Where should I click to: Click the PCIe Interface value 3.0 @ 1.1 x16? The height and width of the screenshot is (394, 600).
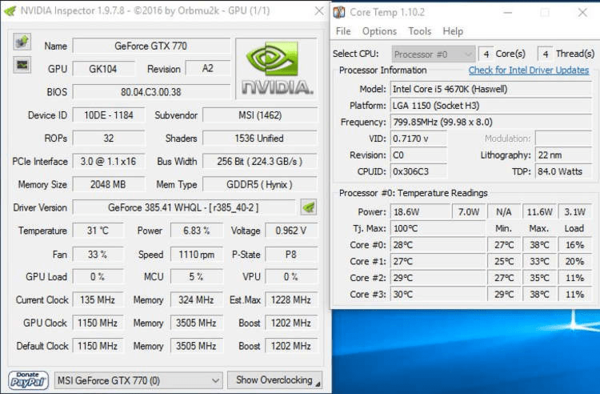click(x=109, y=161)
